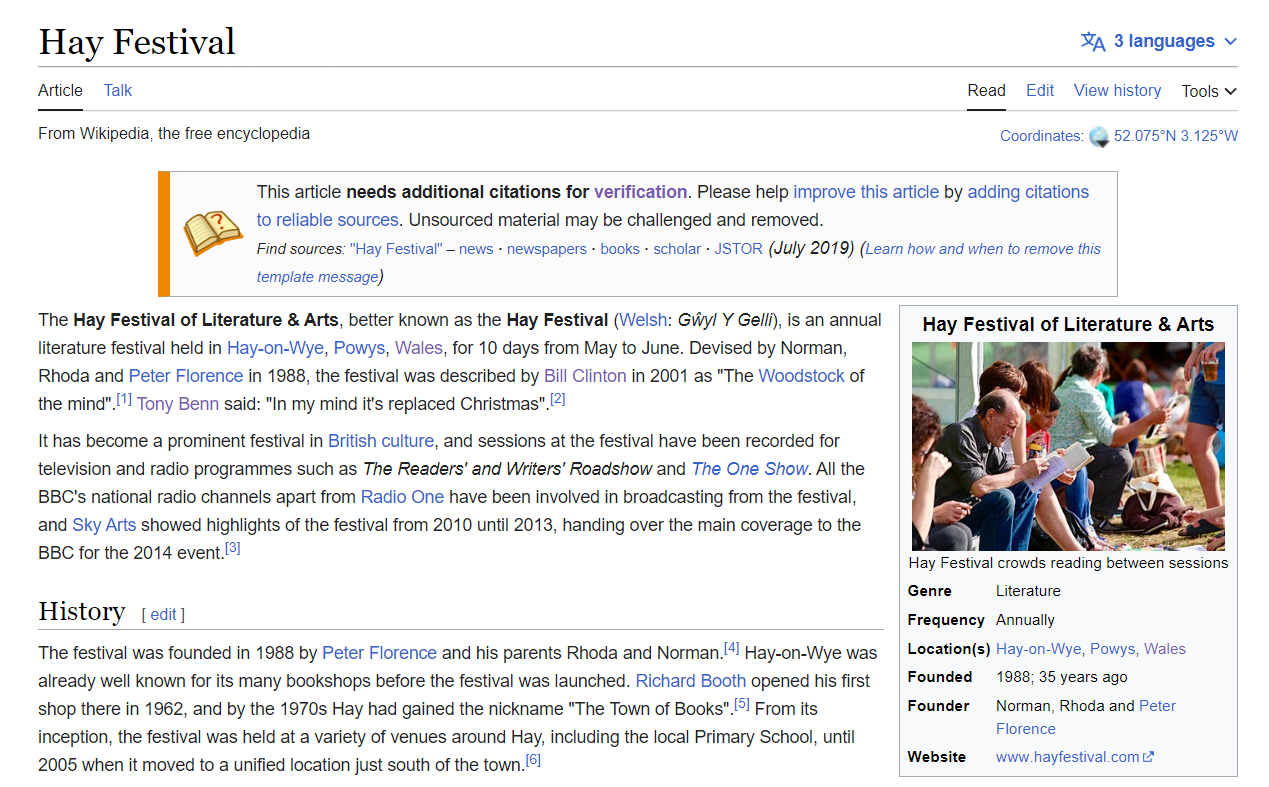
Task: Click citation reference [4]
Action: point(732,647)
